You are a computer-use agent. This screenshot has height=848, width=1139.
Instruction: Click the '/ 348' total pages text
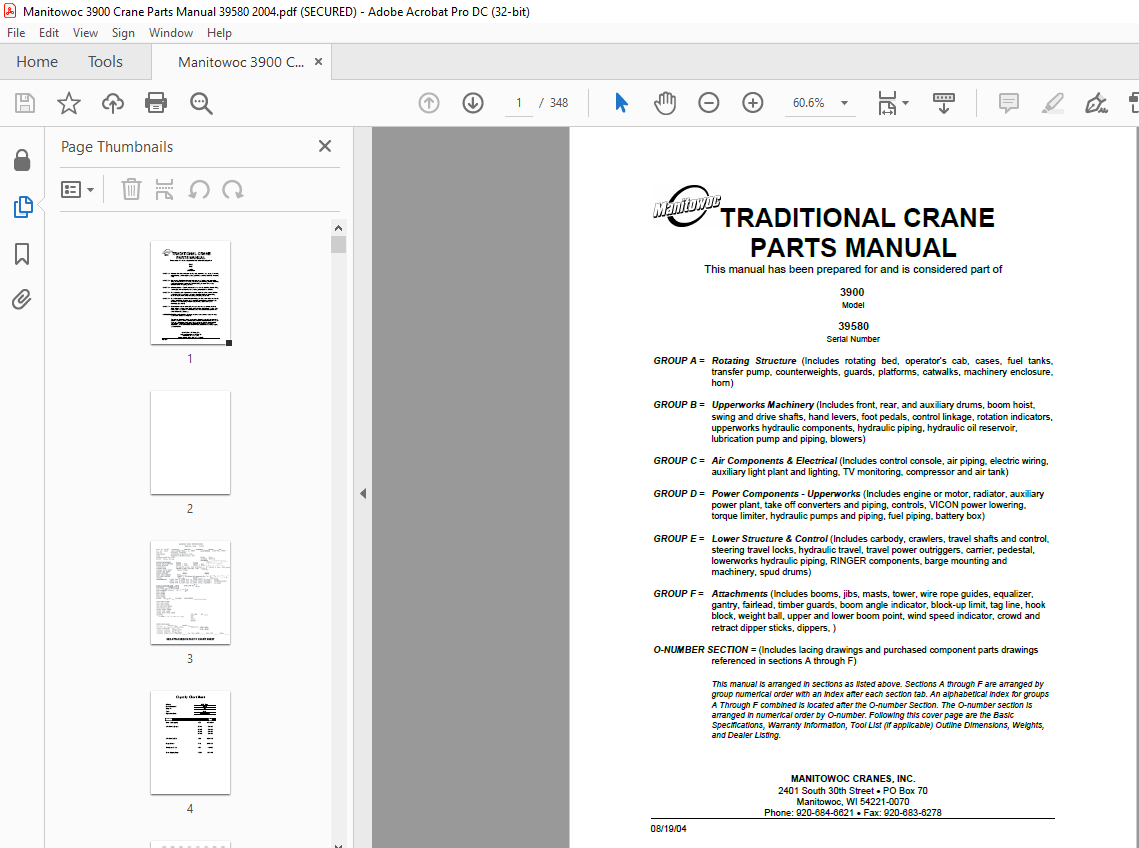coord(554,103)
